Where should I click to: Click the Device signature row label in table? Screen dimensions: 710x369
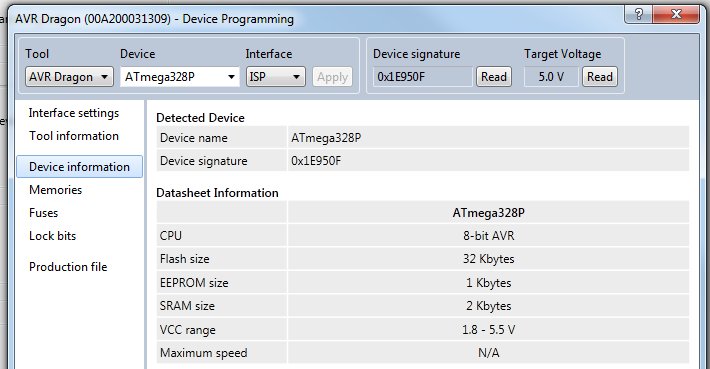coord(203,161)
